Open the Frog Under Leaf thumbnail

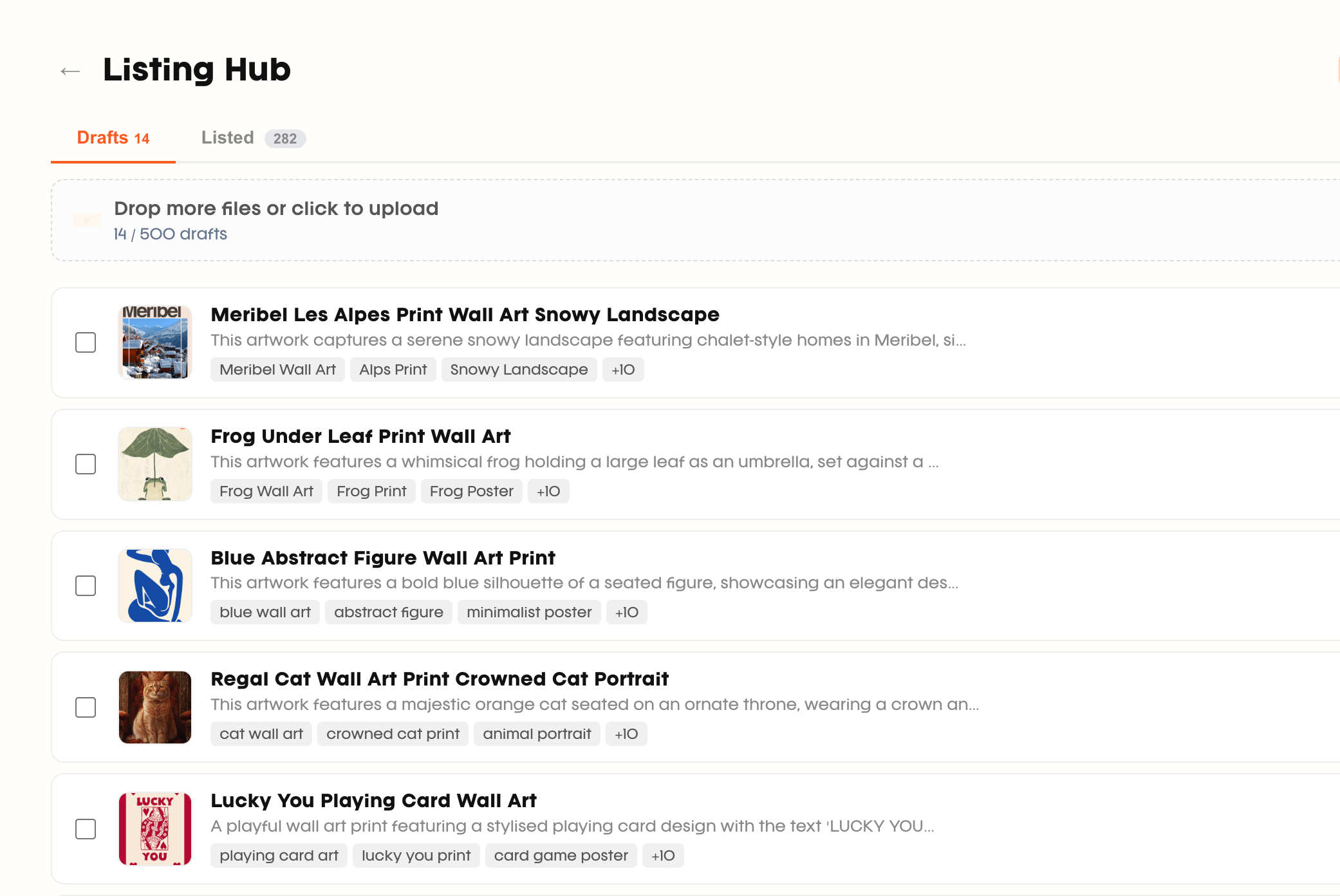pos(155,464)
